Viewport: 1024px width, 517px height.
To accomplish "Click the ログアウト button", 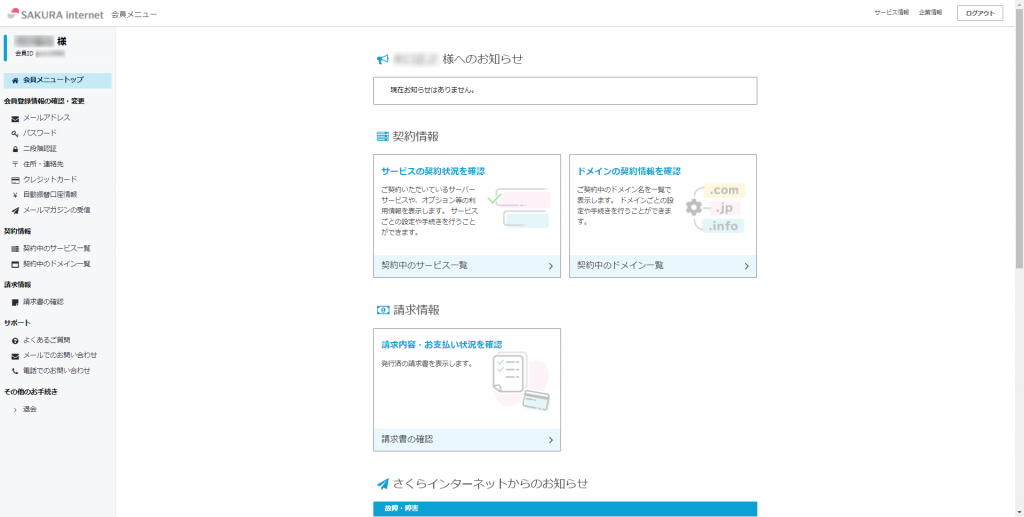I will (x=980, y=13).
